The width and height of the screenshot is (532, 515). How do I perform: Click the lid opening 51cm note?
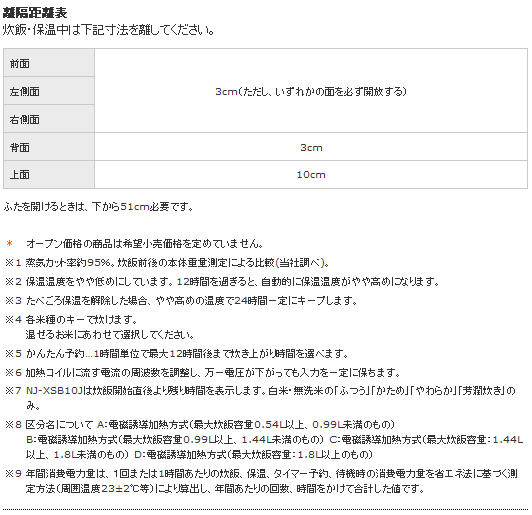(98, 206)
